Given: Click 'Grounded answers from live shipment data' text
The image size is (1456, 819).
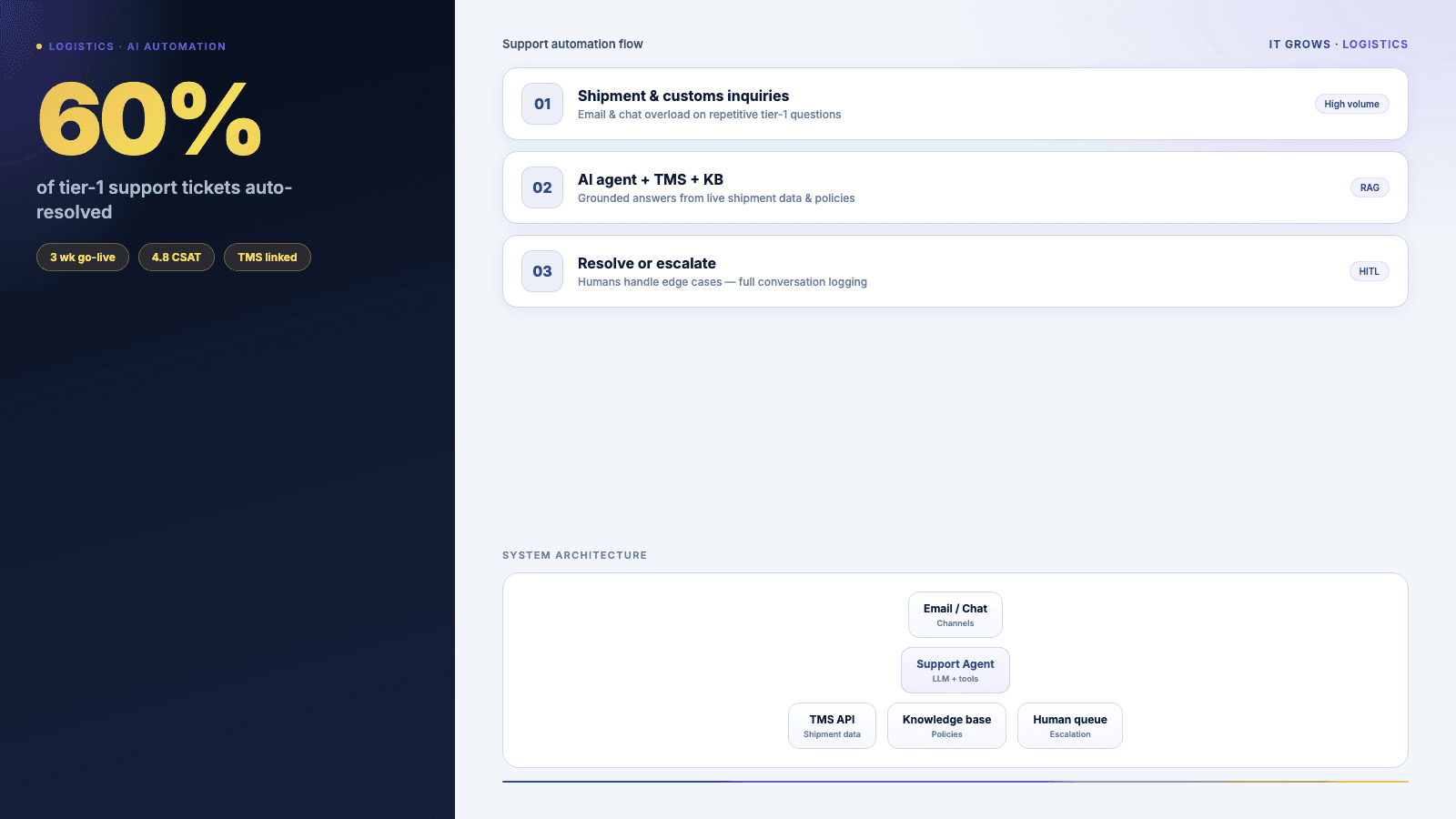Looking at the screenshot, I should (716, 198).
